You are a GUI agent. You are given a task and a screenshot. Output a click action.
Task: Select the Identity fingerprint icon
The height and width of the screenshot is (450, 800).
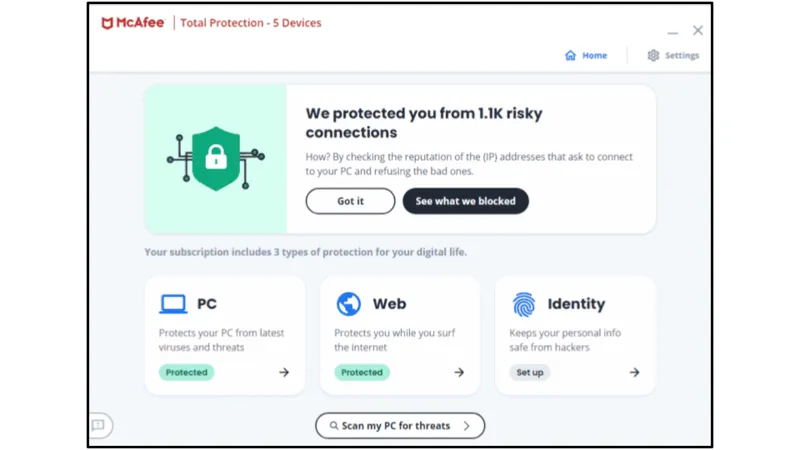point(524,304)
